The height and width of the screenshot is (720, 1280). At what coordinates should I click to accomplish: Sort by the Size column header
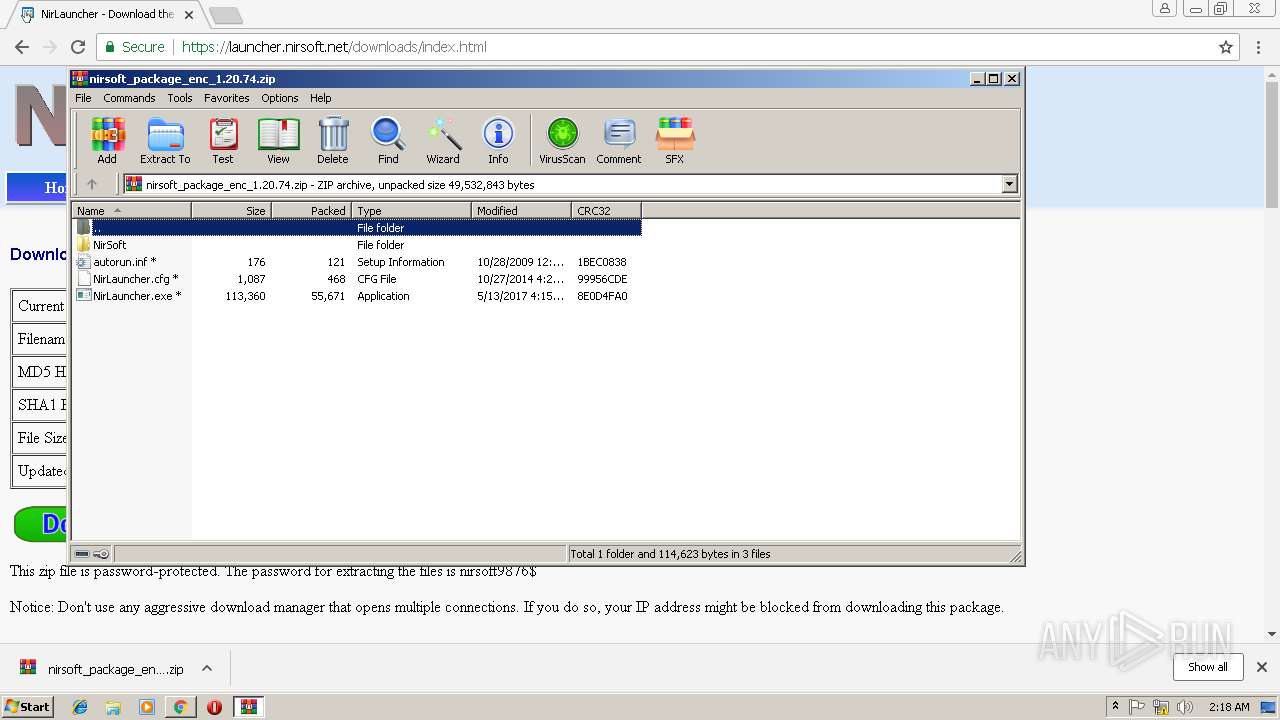pos(232,211)
